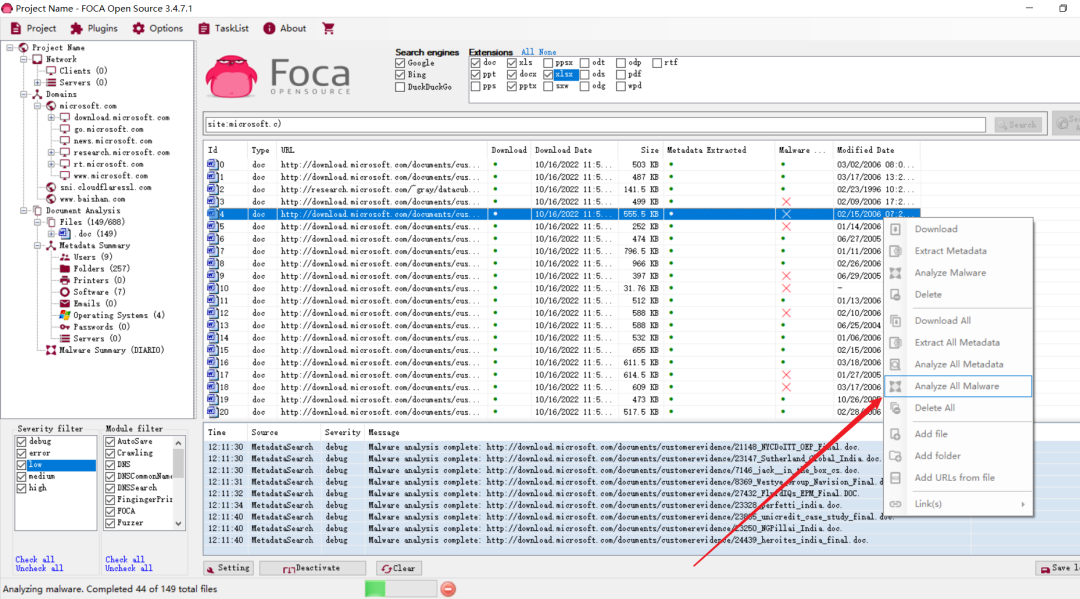Click the Software icon under Metadata Summary

click(x=65, y=292)
